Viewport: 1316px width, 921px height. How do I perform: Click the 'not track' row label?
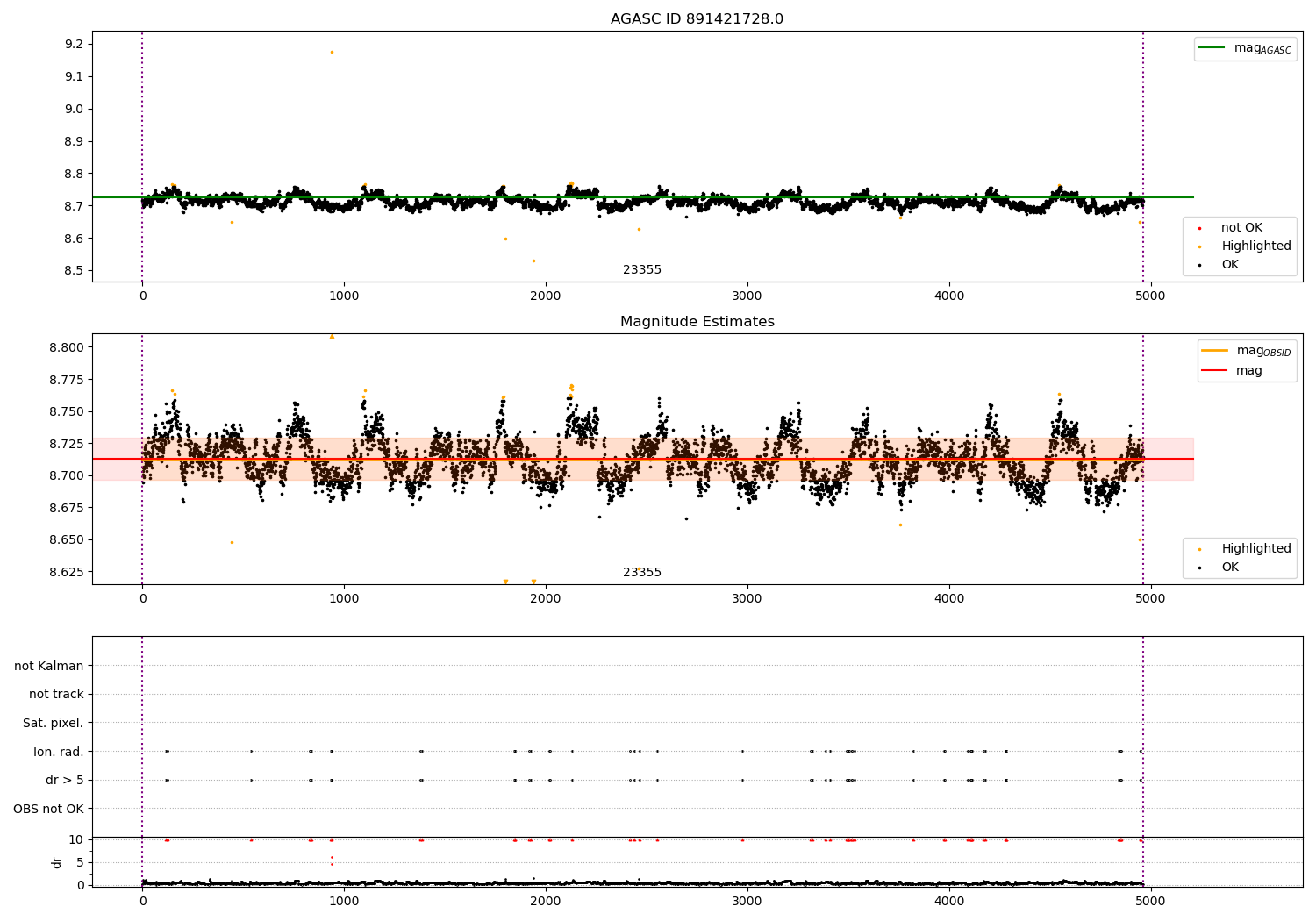click(56, 695)
